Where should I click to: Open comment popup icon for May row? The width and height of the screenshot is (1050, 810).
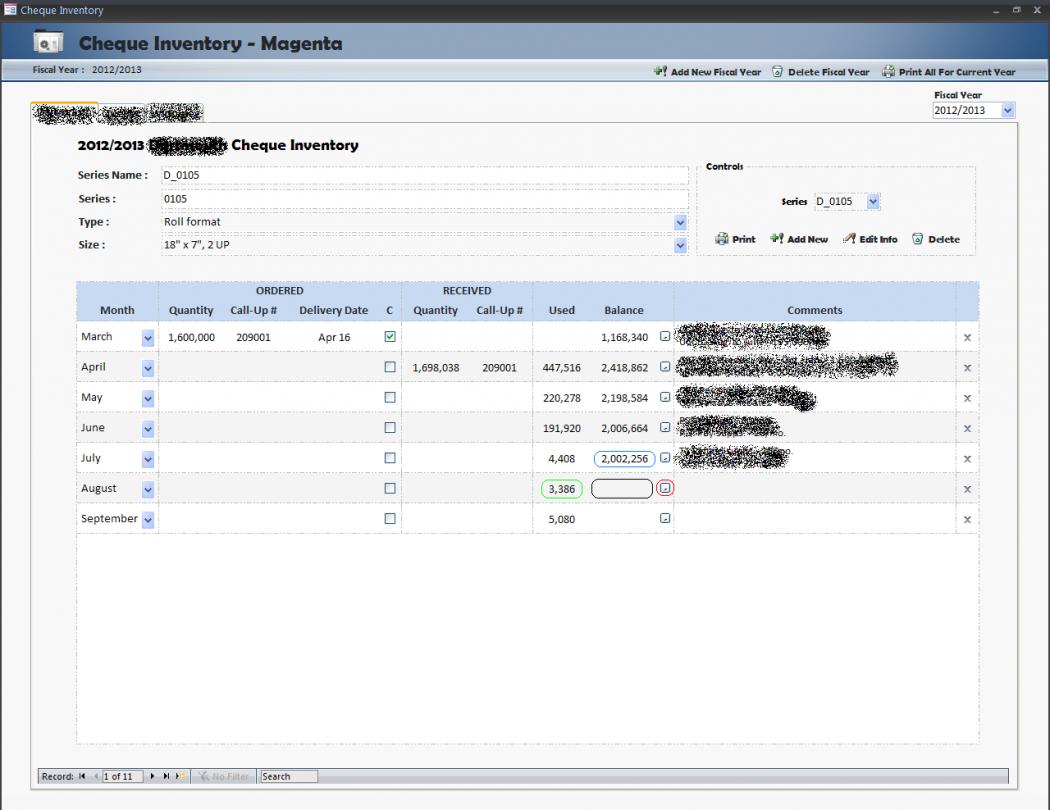click(x=665, y=397)
